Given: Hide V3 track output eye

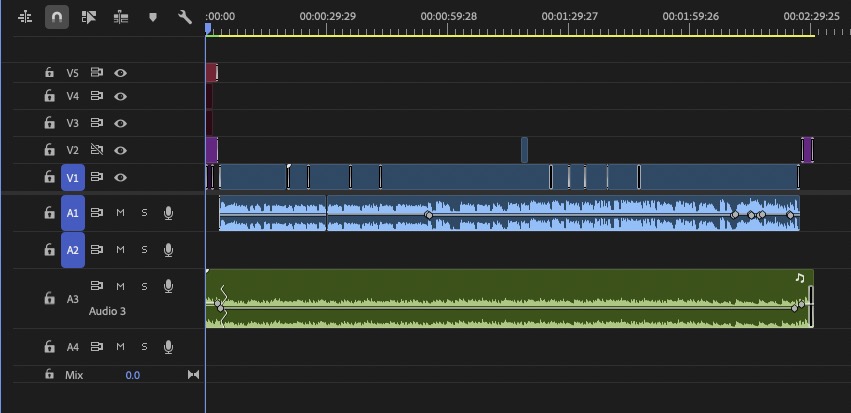Looking at the screenshot, I should (120, 123).
